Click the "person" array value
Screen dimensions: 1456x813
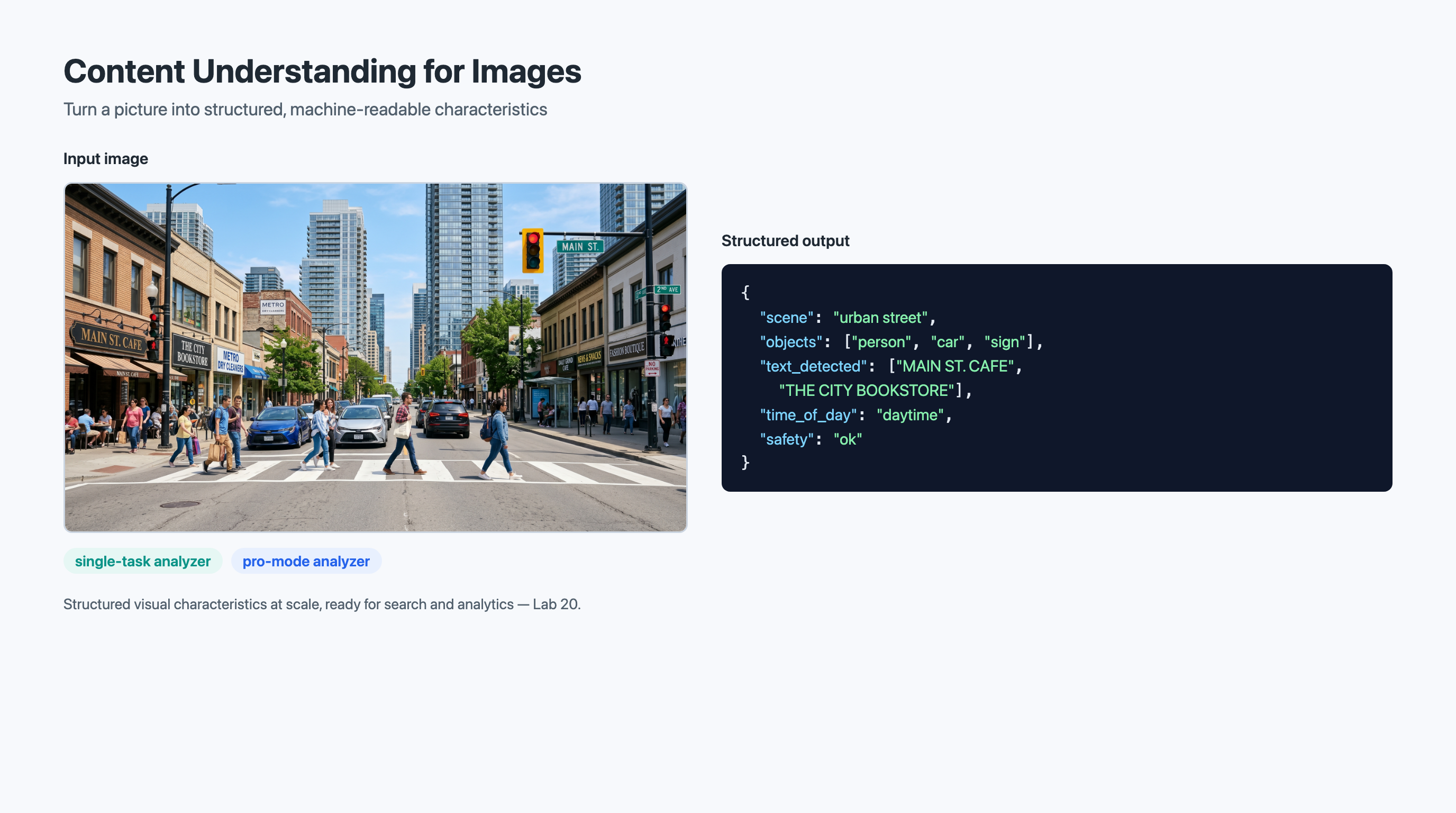pyautogui.click(x=881, y=342)
